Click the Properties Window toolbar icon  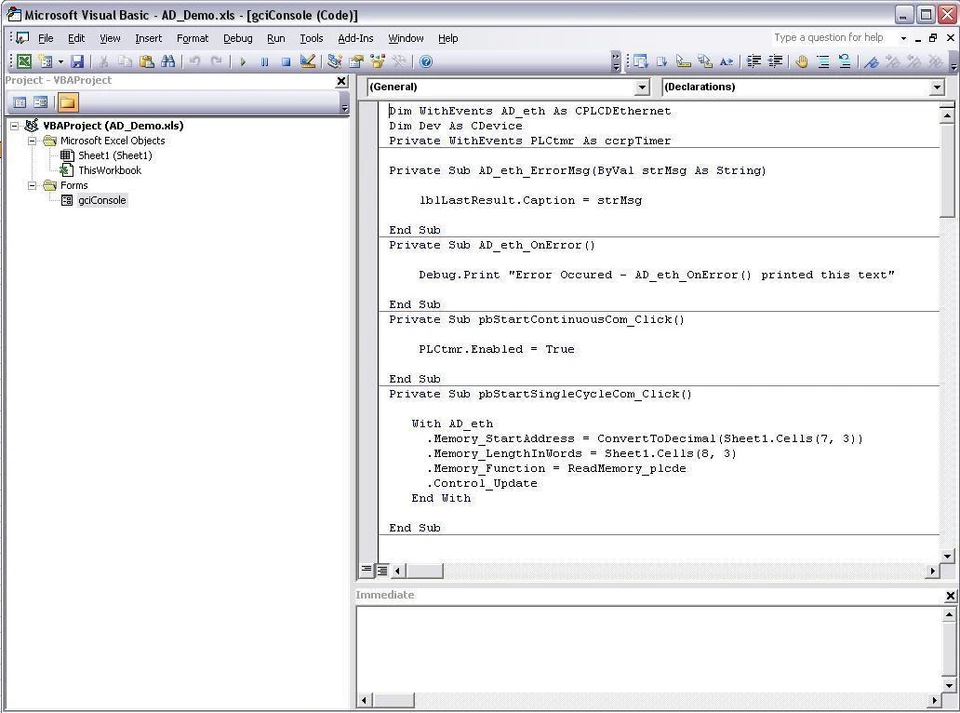(354, 61)
